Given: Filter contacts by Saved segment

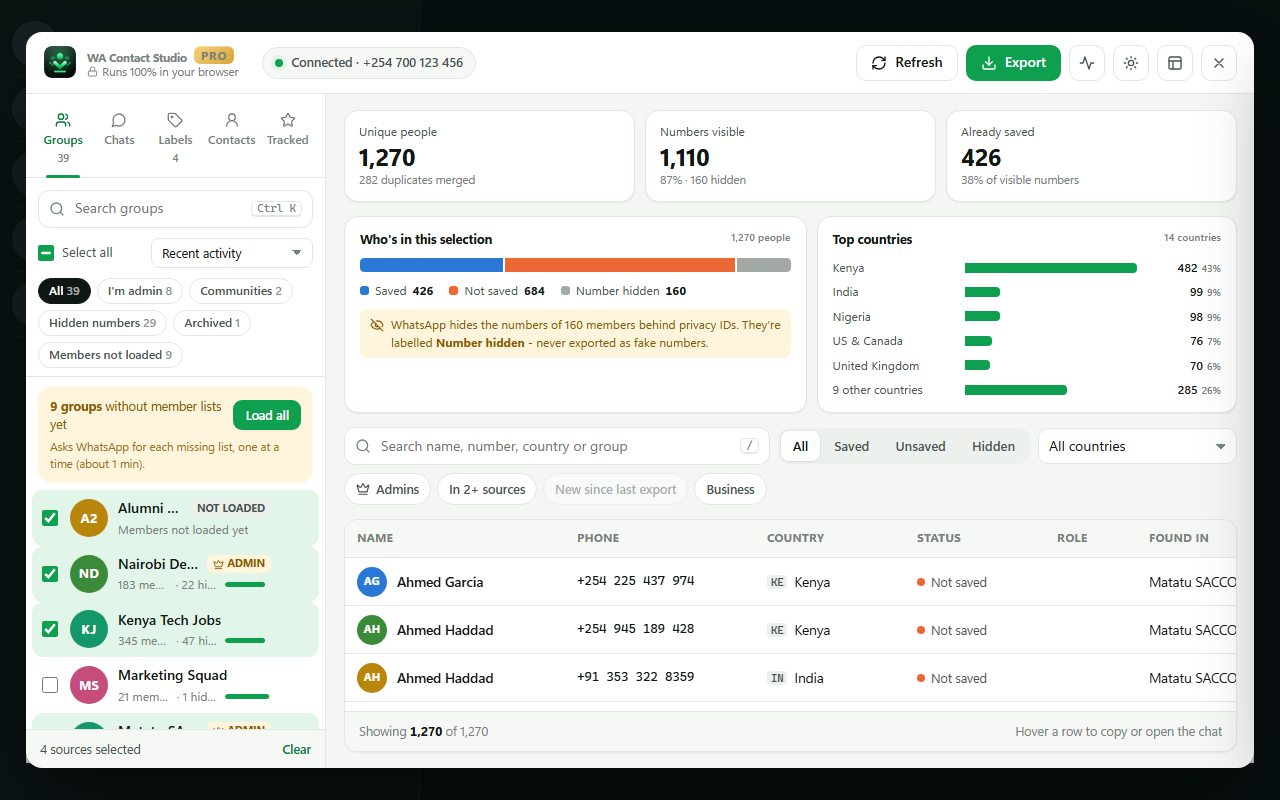Looking at the screenshot, I should 852,447.
